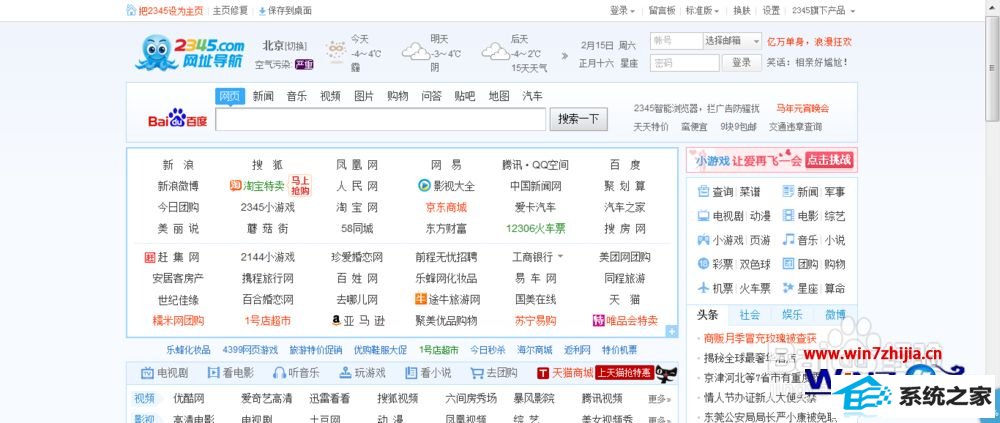The height and width of the screenshot is (423, 1000).
Task: Click the 后天 cloud weather icon
Action: (x=495, y=50)
